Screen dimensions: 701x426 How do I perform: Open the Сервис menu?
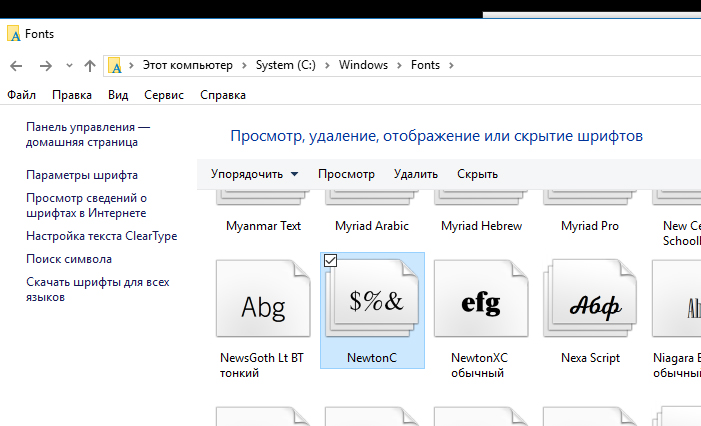[164, 95]
